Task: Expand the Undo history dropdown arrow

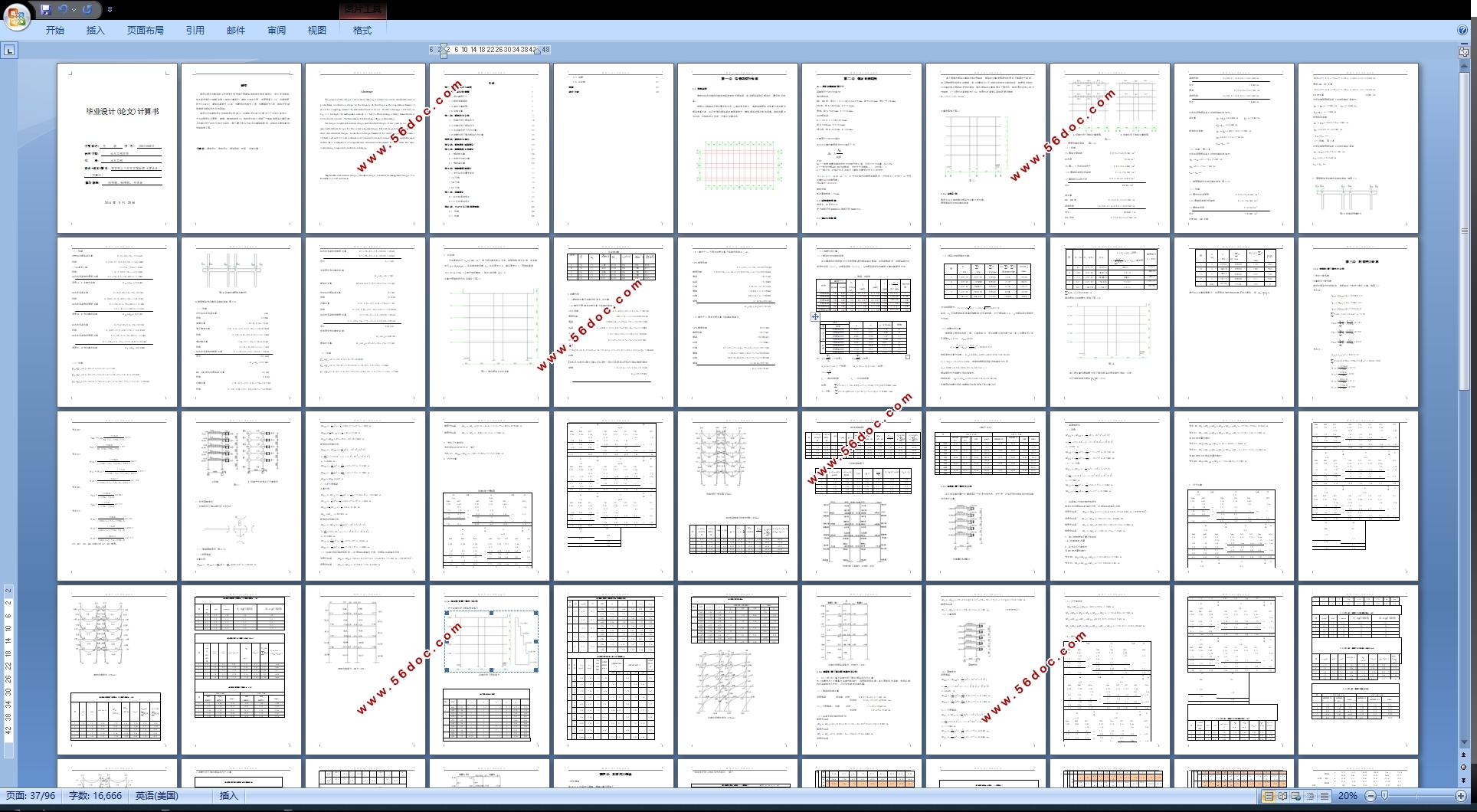Action: coord(74,10)
